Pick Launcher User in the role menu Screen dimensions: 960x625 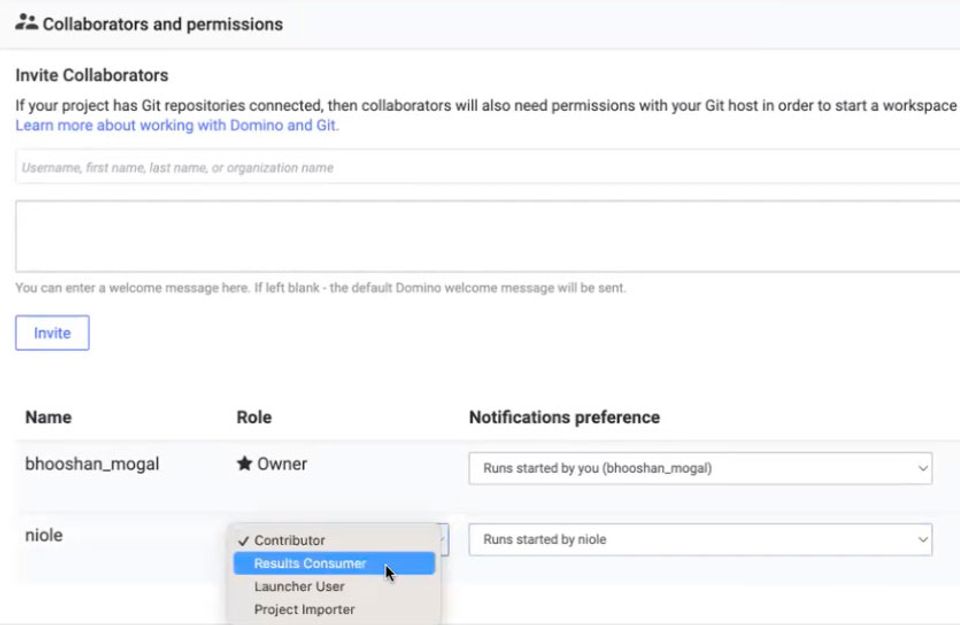(x=299, y=586)
